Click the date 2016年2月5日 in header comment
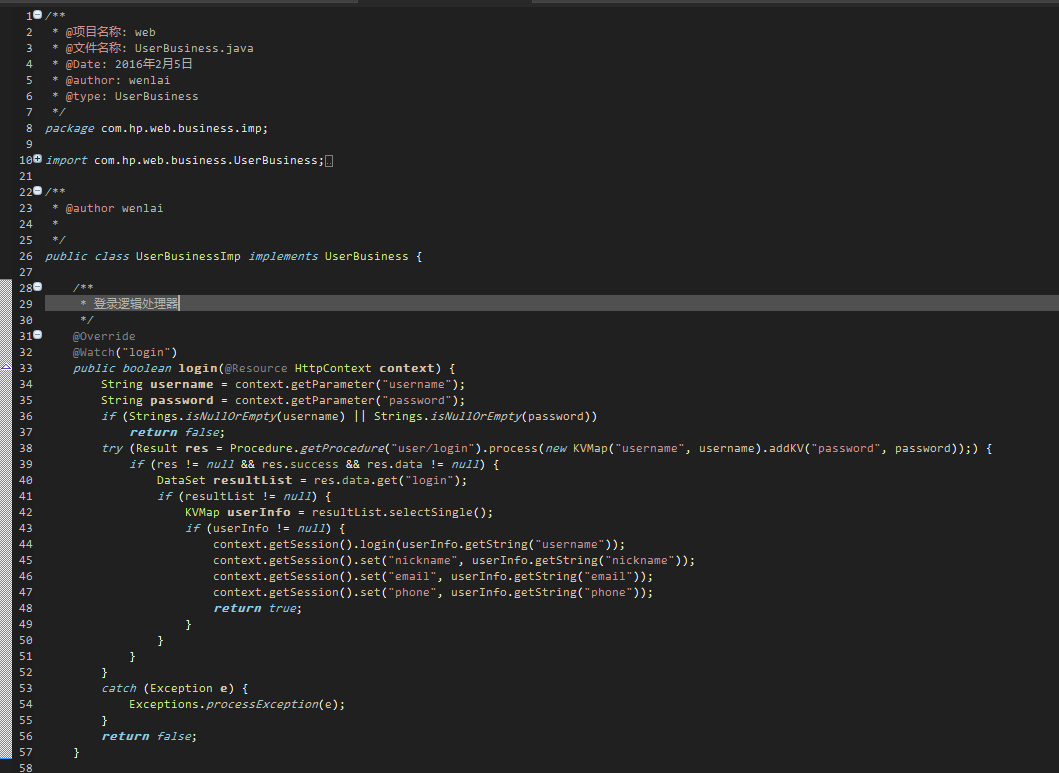The height and width of the screenshot is (773, 1059). click(154, 63)
